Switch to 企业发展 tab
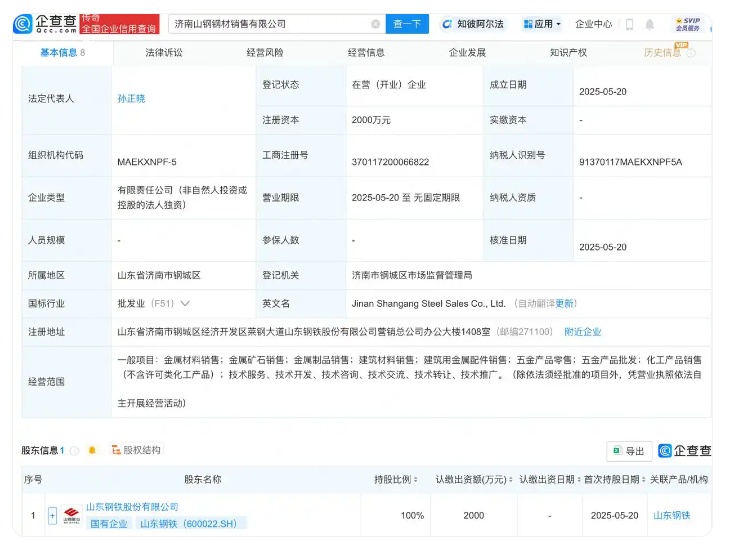This screenshot has width=729, height=546. click(x=467, y=53)
